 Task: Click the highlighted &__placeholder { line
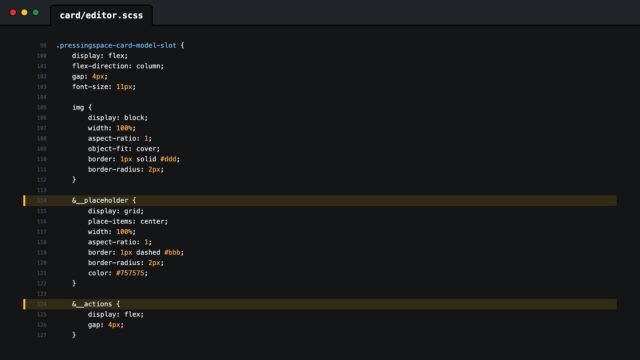[320, 200]
